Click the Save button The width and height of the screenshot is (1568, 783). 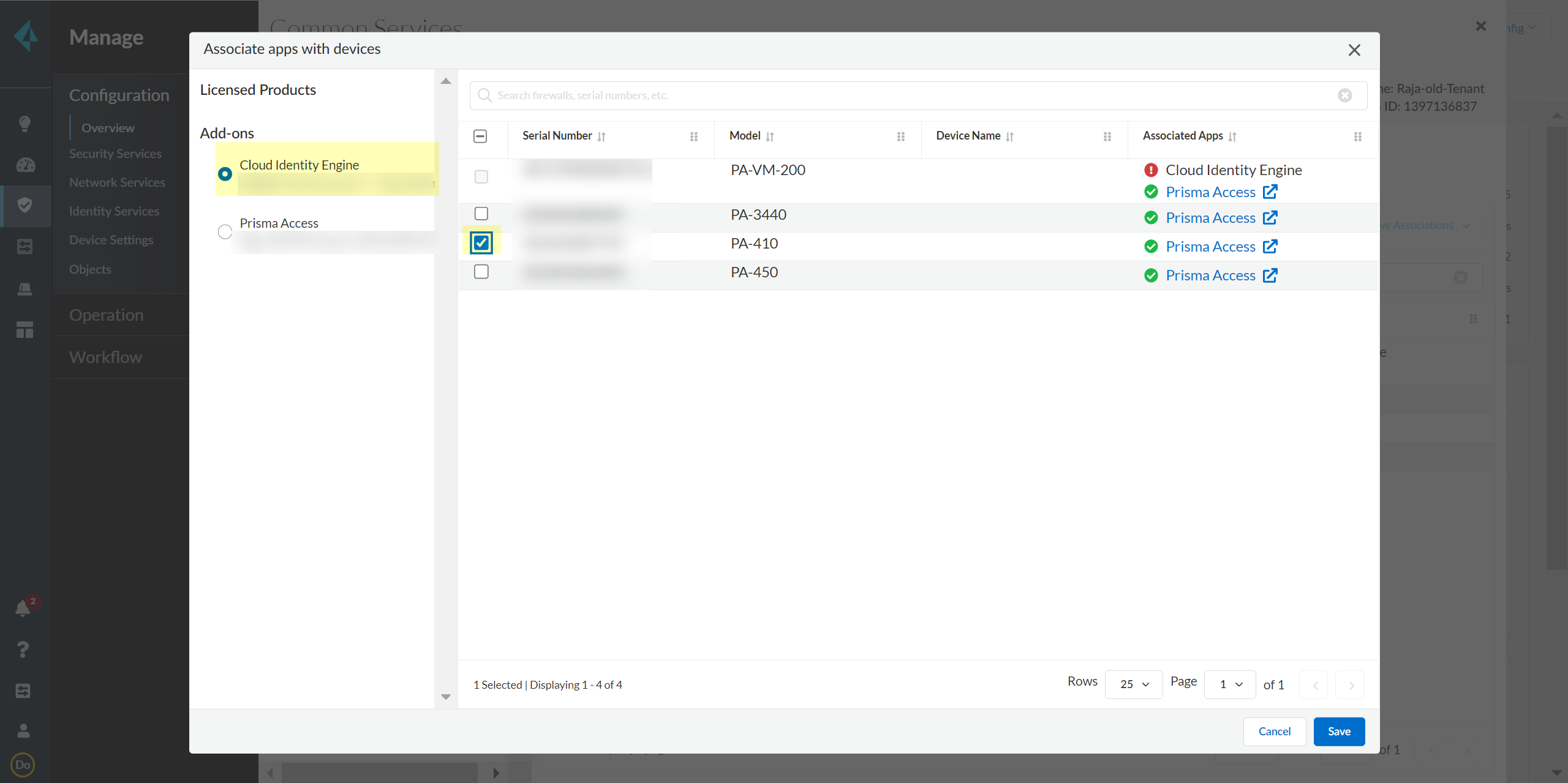(1339, 732)
